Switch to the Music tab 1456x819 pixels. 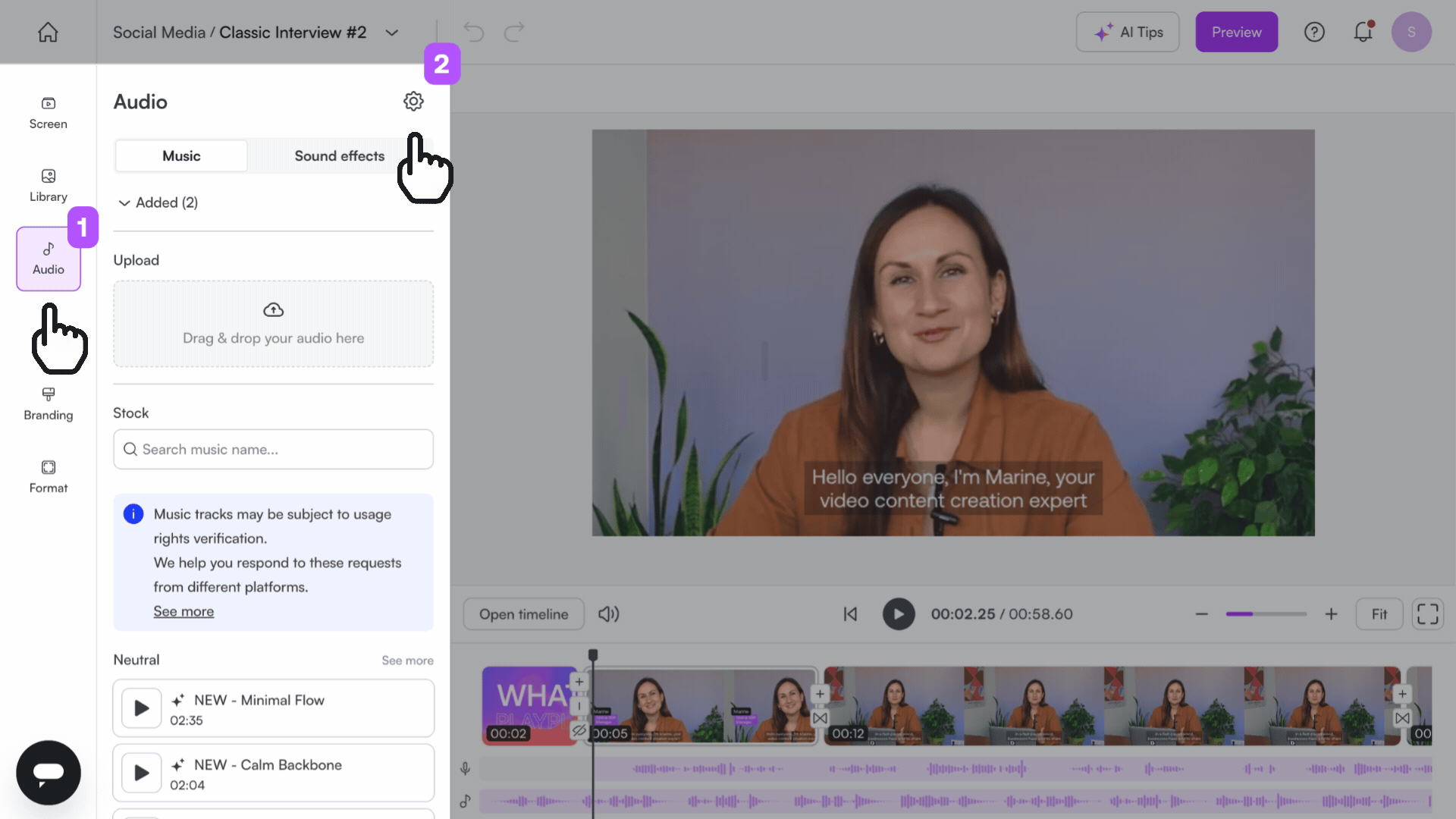click(181, 155)
